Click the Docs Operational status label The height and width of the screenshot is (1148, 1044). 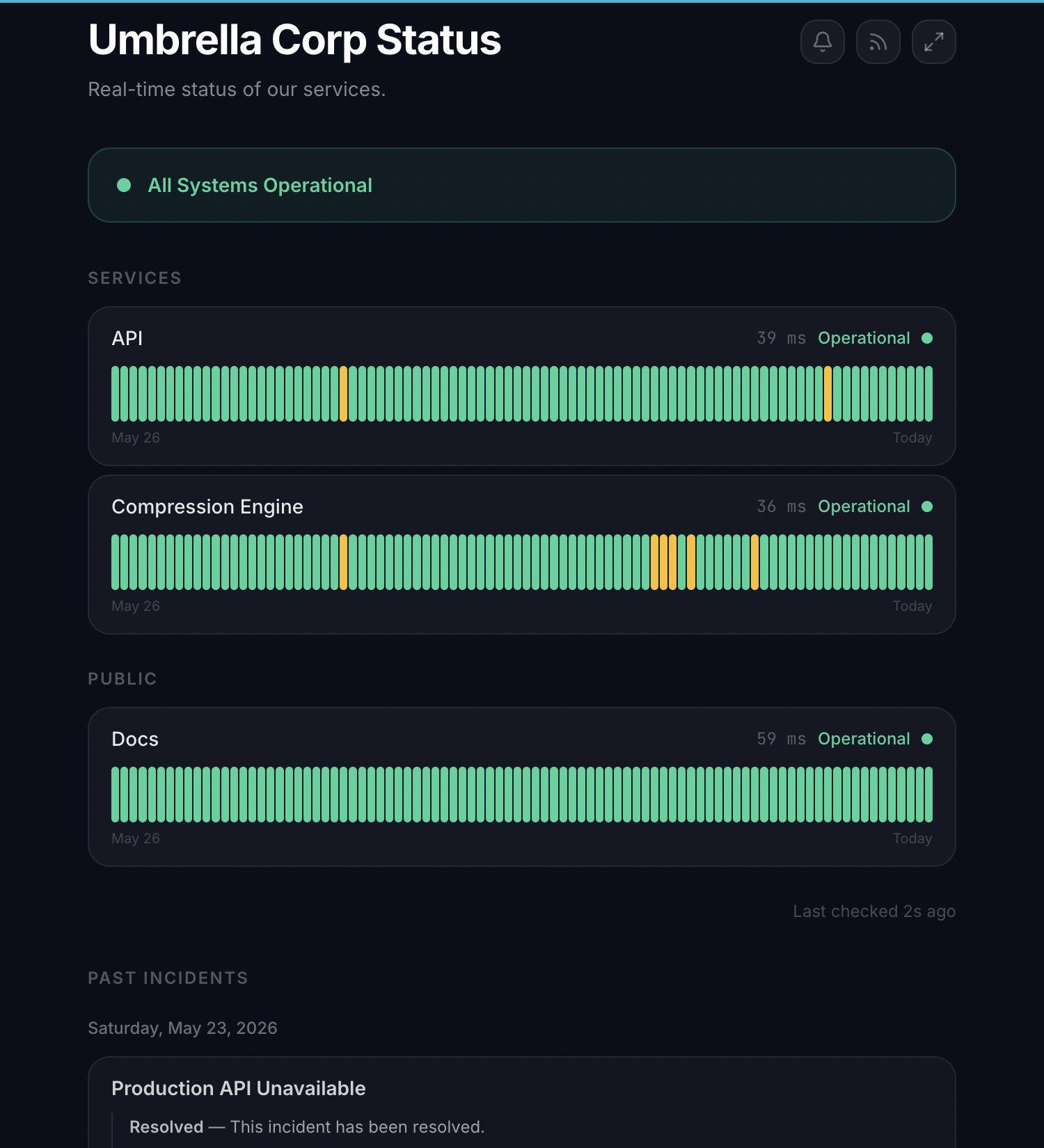[x=864, y=739]
